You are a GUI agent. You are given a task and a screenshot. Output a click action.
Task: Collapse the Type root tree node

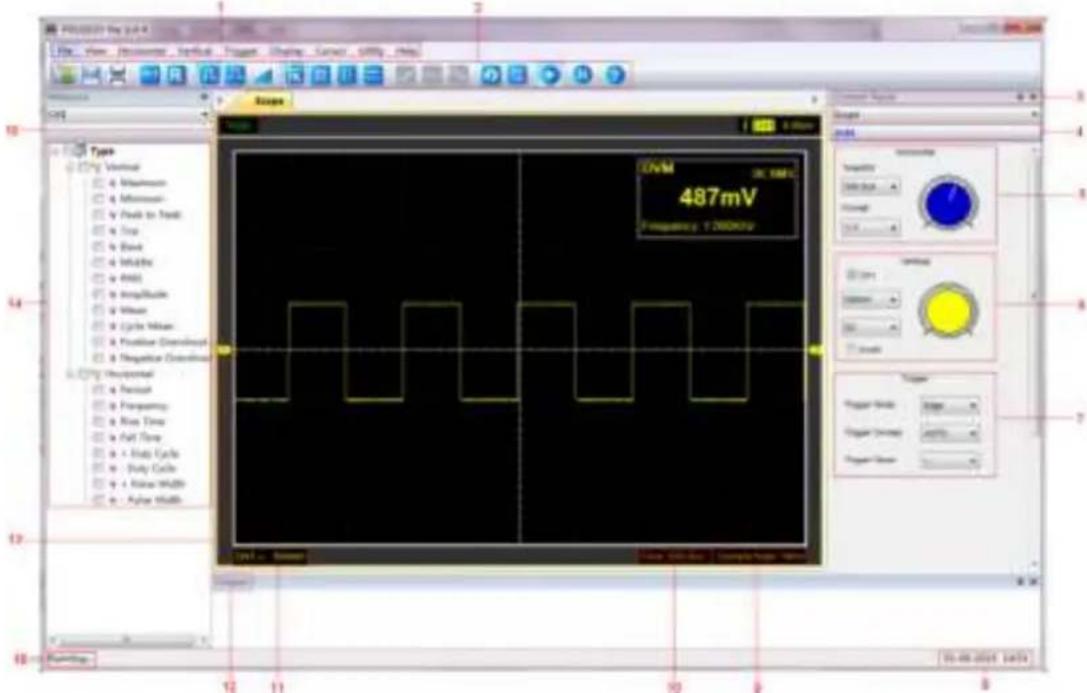coord(57,151)
